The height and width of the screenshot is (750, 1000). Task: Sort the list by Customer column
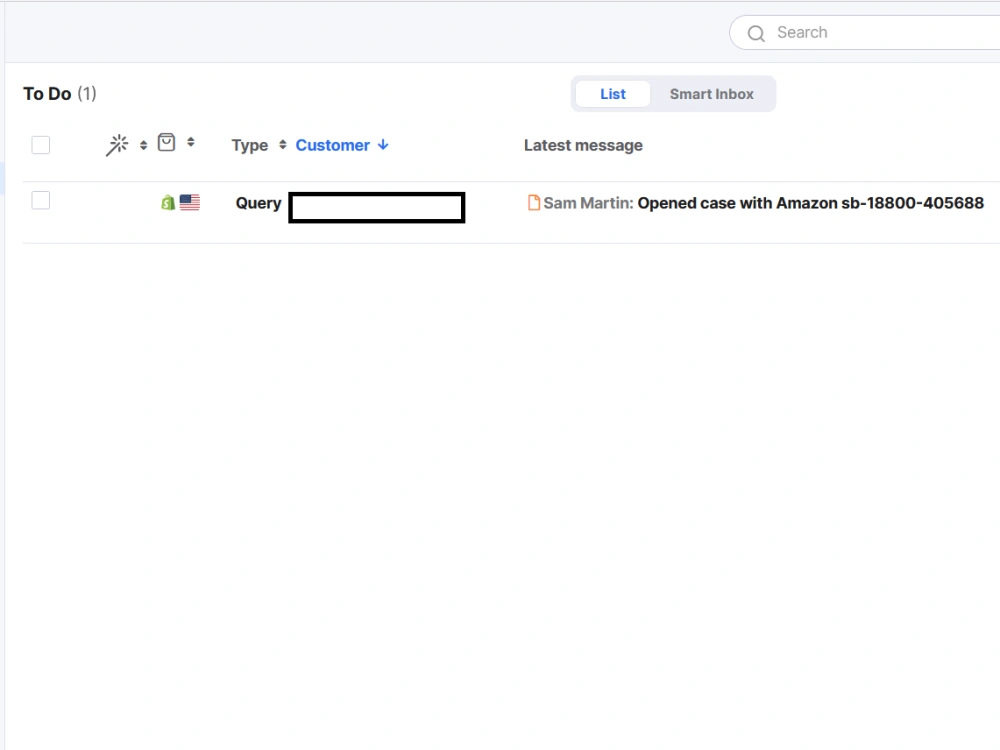tap(332, 145)
